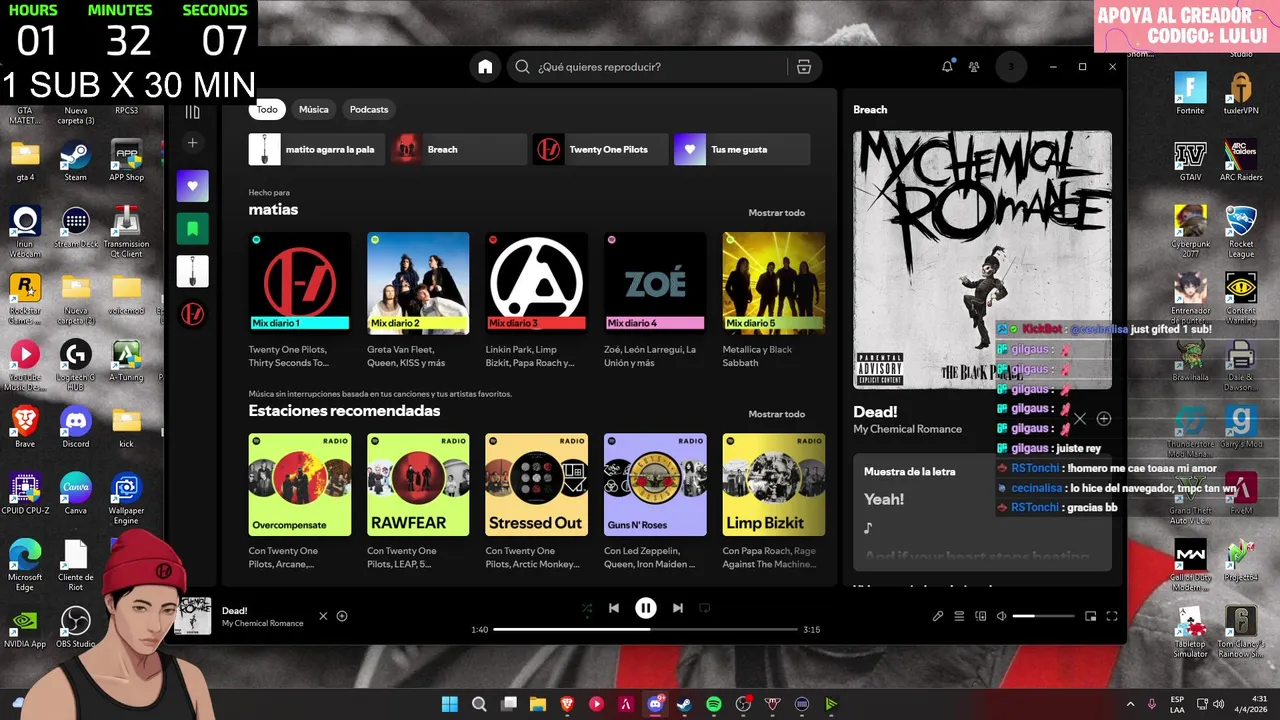
Task: Open My Chemical Romance artist link in side panel
Action: [907, 429]
